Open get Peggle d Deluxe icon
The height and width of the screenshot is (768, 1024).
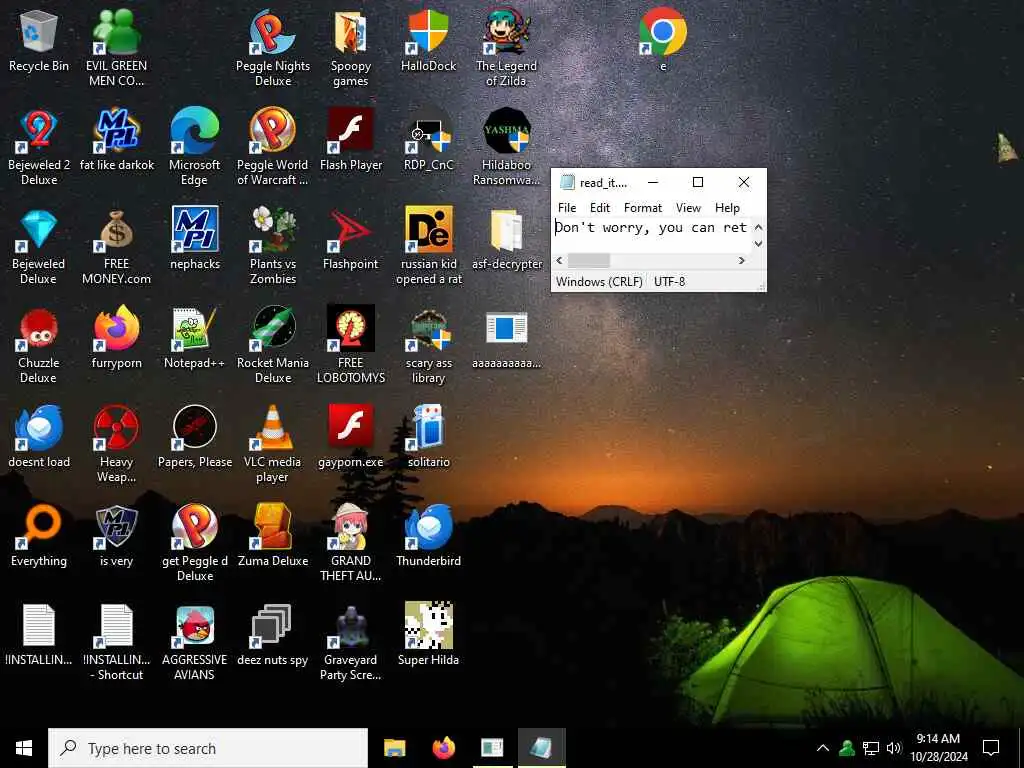point(195,543)
